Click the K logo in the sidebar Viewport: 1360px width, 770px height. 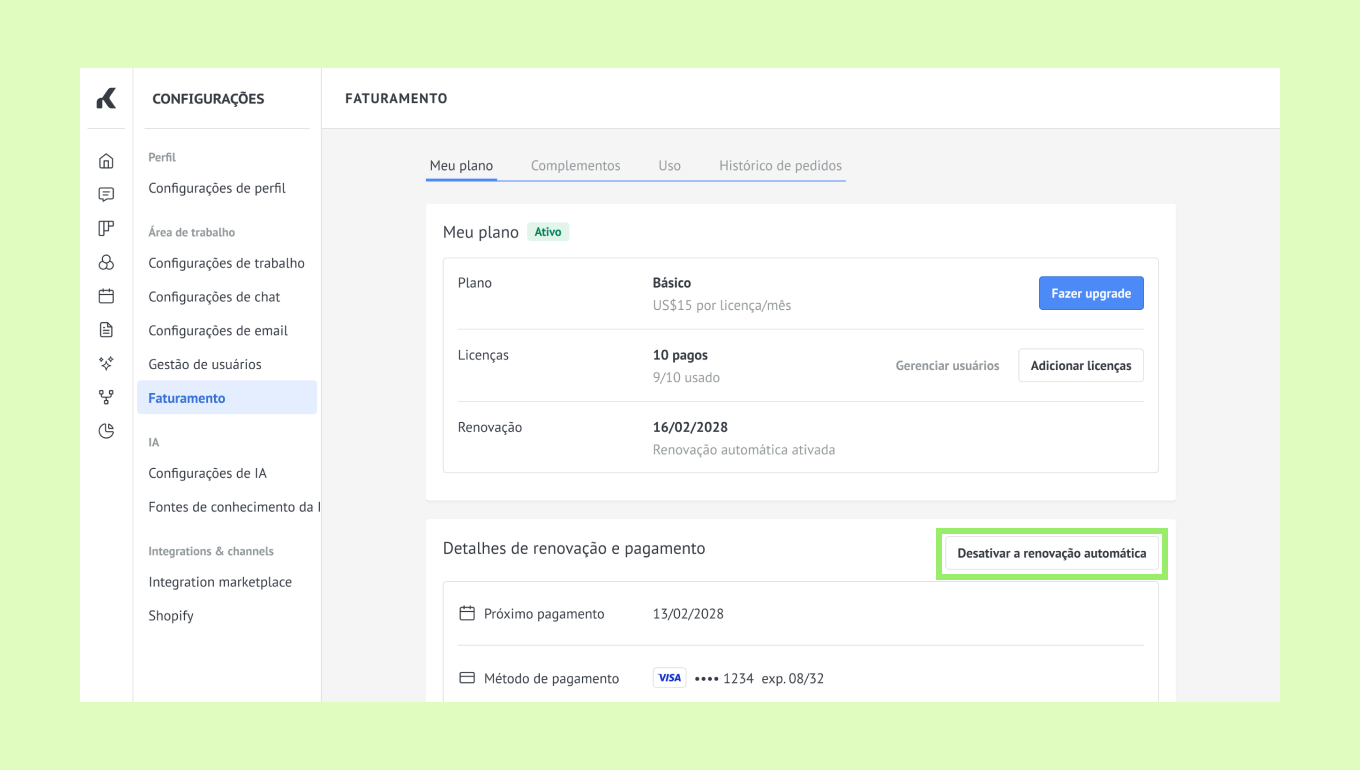click(106, 98)
